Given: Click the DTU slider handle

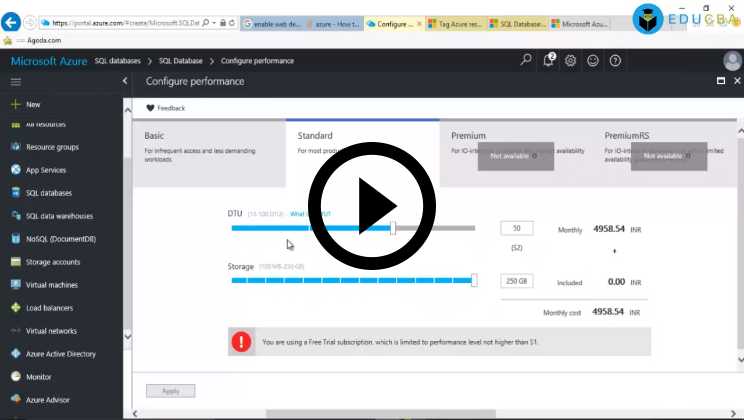Looking at the screenshot, I should tap(393, 228).
